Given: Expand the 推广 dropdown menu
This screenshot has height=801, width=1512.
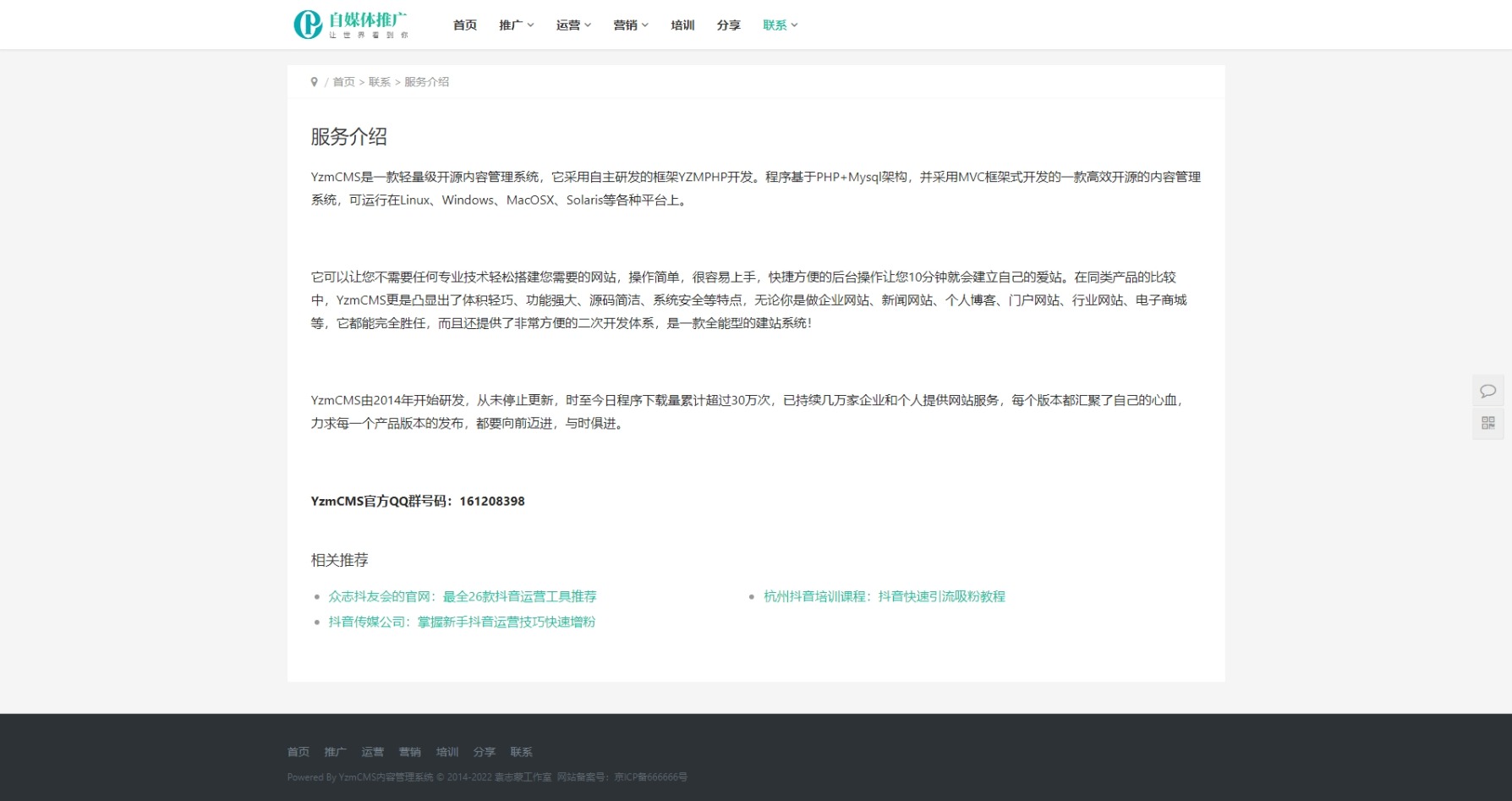Looking at the screenshot, I should (x=516, y=25).
